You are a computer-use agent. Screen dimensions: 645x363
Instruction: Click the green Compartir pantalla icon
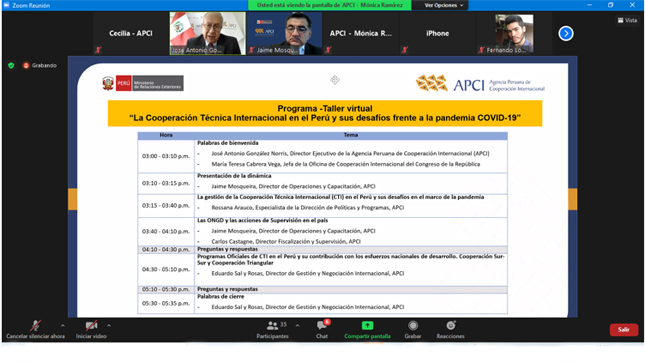367,326
